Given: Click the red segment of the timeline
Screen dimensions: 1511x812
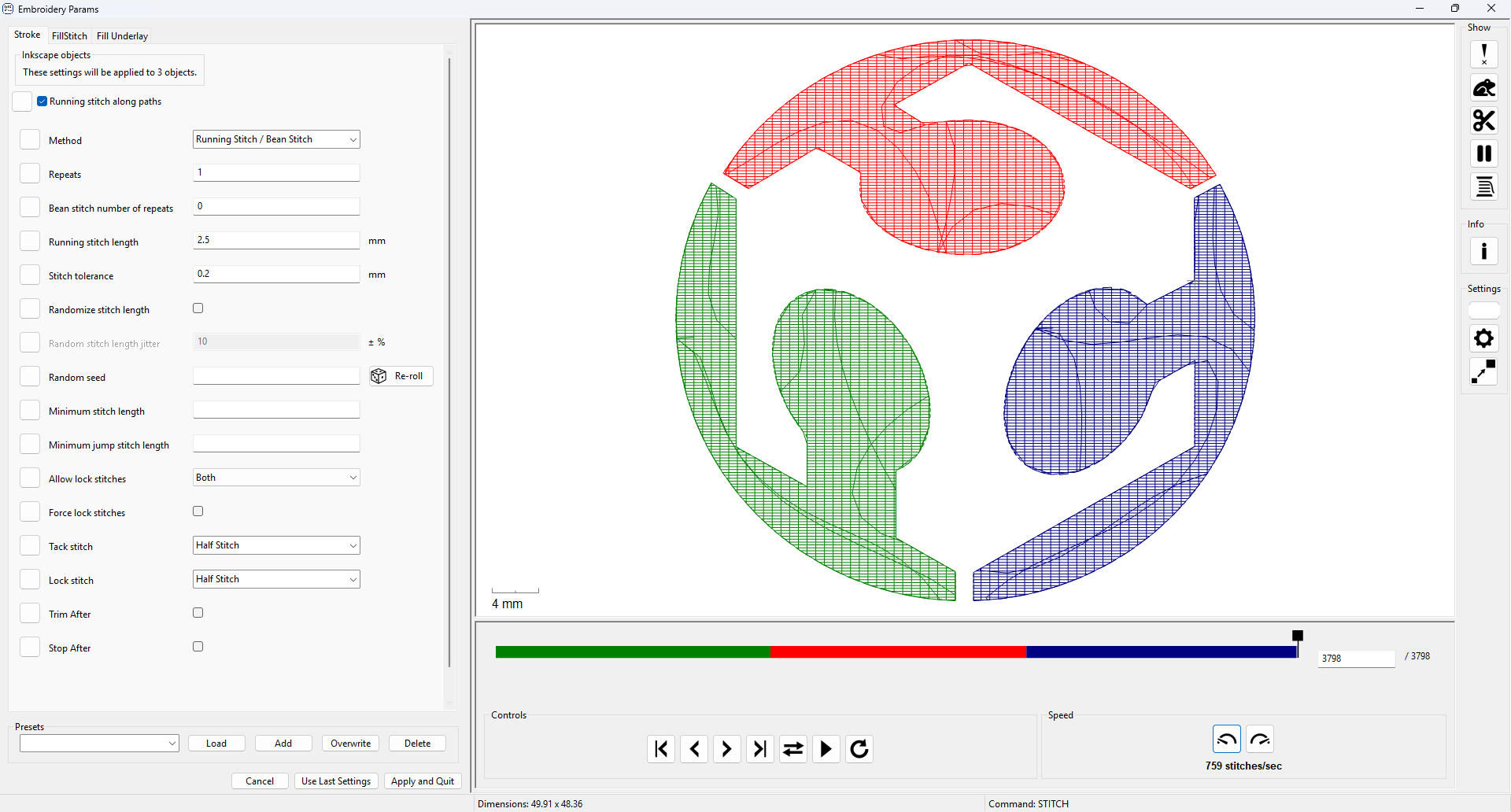Looking at the screenshot, I should (898, 652).
